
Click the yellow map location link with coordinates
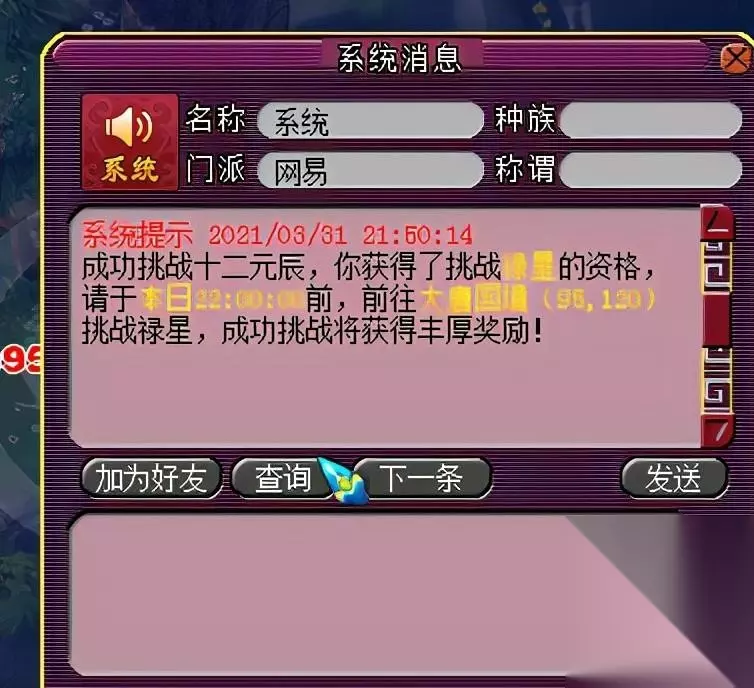click(x=538, y=300)
